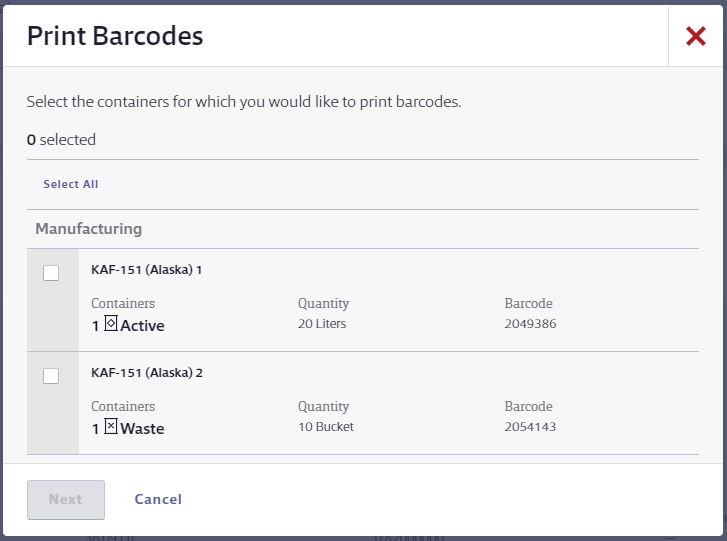This screenshot has height=541, width=727.
Task: Check the KAF-151 (Alaska) 2 checkbox
Action: tap(51, 376)
